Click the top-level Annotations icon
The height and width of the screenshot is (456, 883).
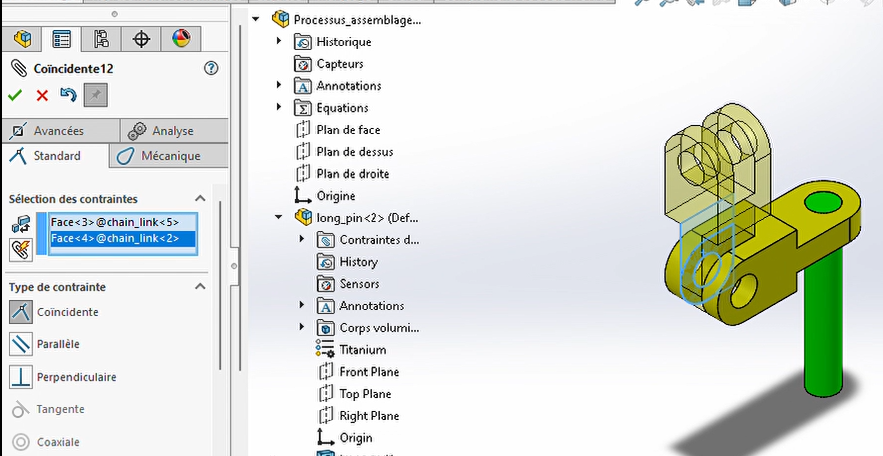[x=303, y=86]
